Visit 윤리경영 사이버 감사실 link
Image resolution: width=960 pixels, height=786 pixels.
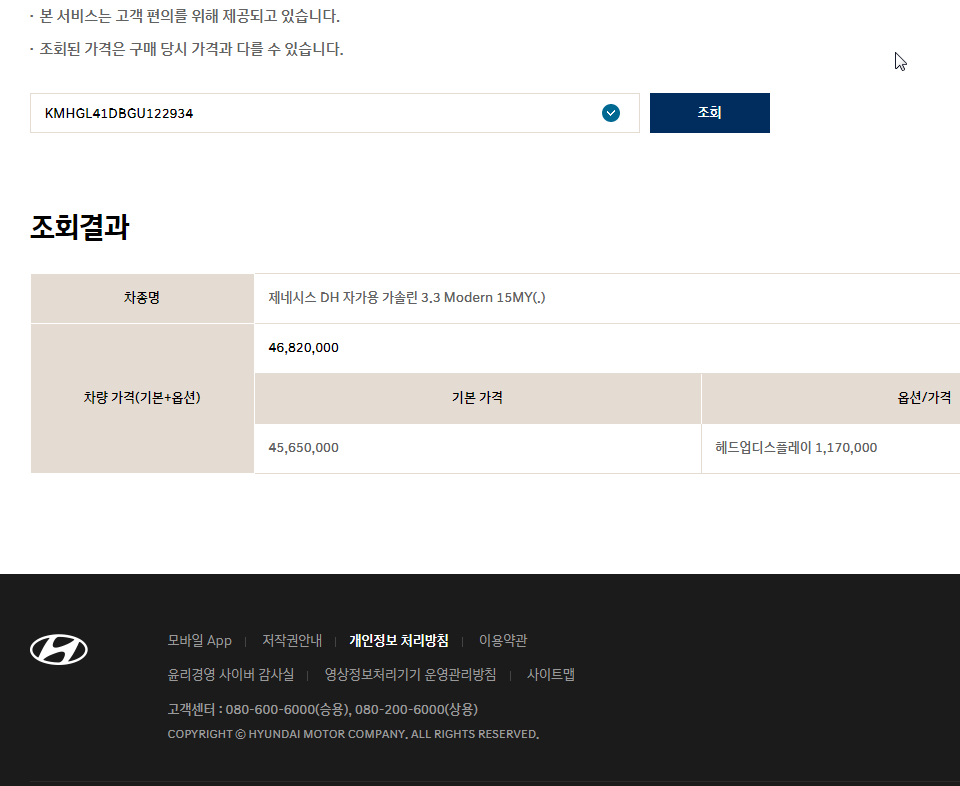coord(231,675)
